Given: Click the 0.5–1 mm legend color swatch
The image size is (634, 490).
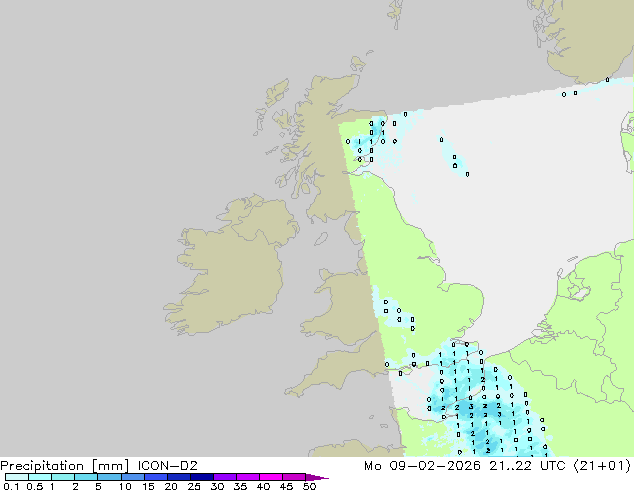Looking at the screenshot, I should (40, 477).
